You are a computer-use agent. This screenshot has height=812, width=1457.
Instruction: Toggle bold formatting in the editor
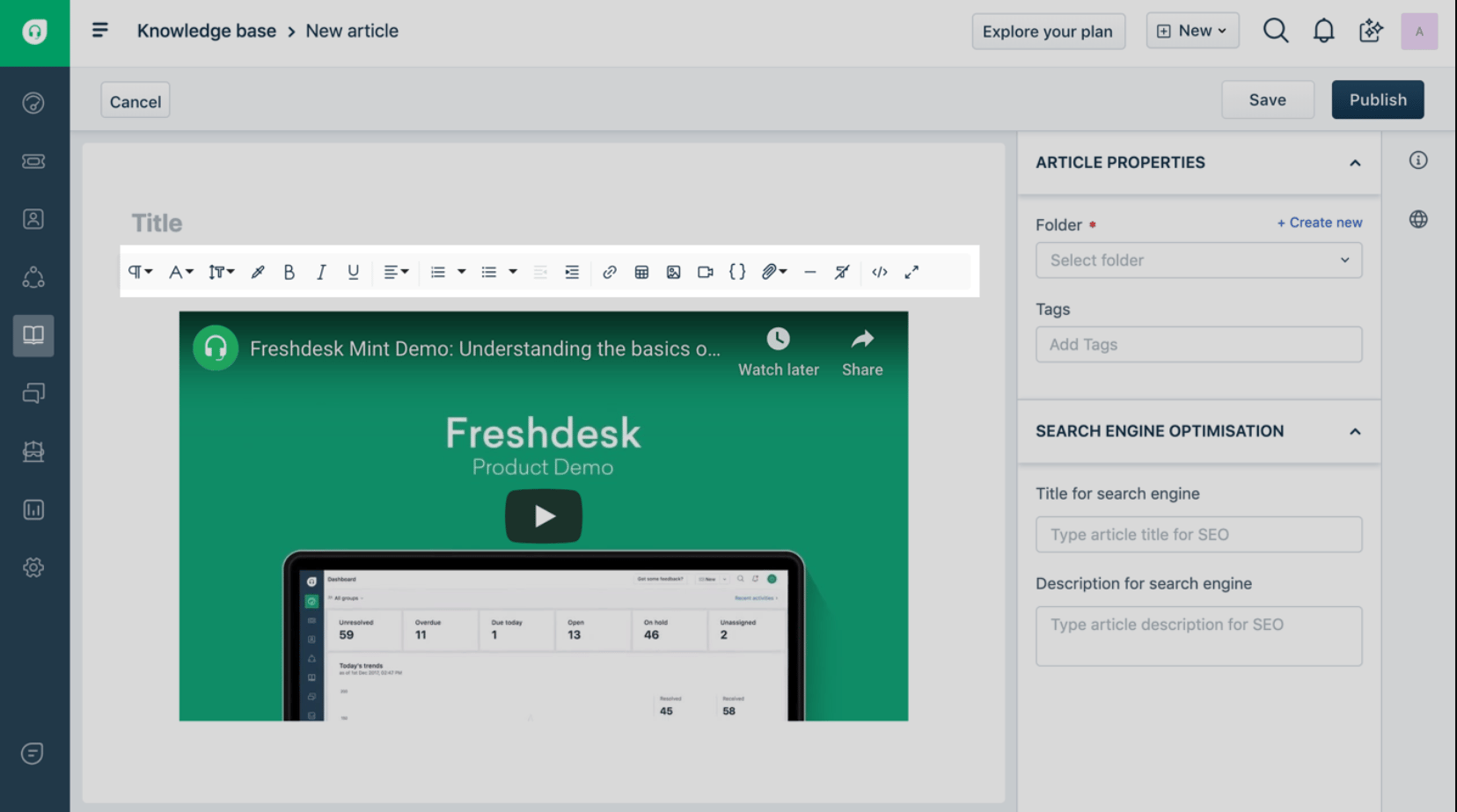pos(289,272)
